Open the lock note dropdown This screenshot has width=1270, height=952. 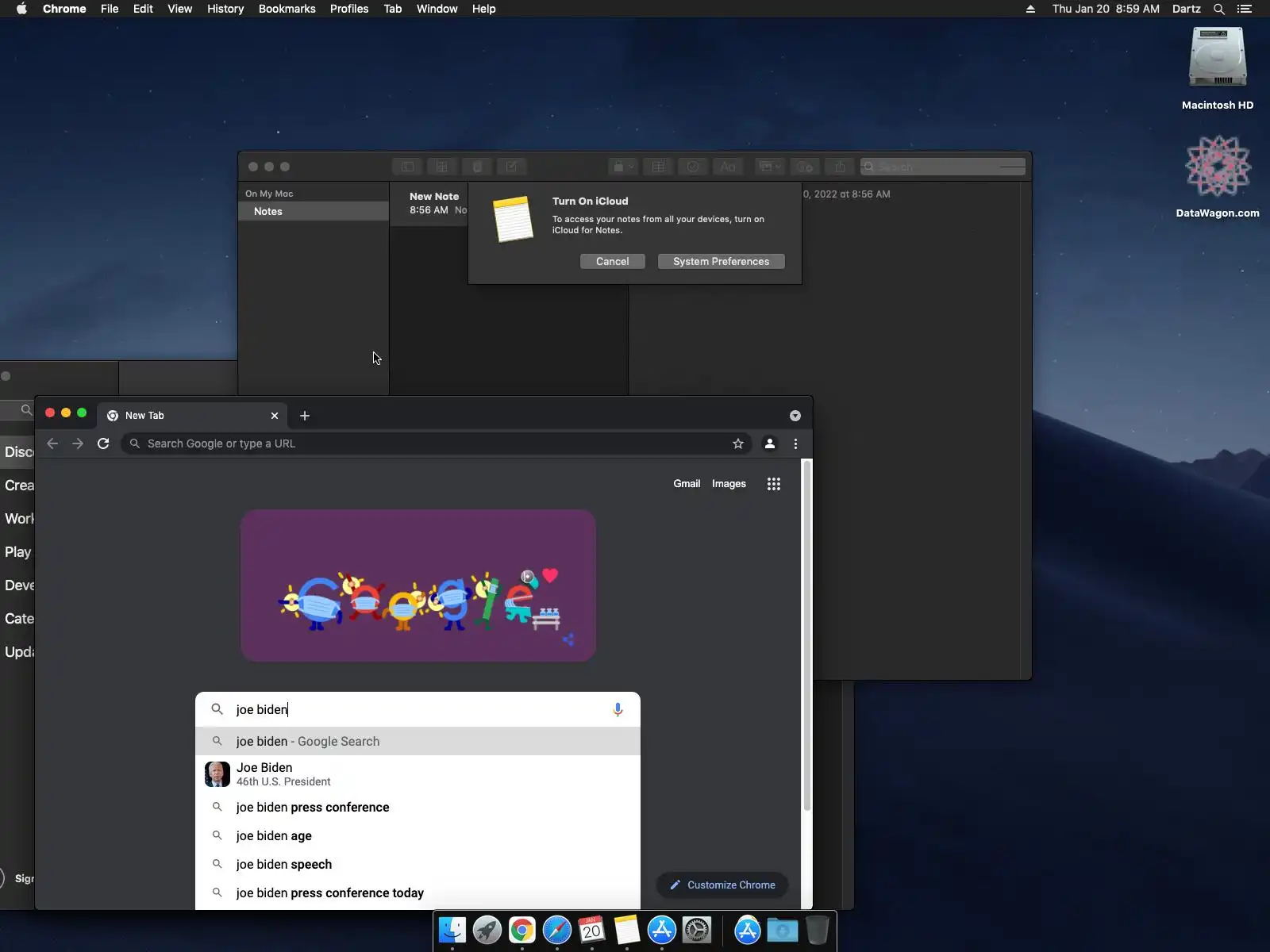point(623,167)
